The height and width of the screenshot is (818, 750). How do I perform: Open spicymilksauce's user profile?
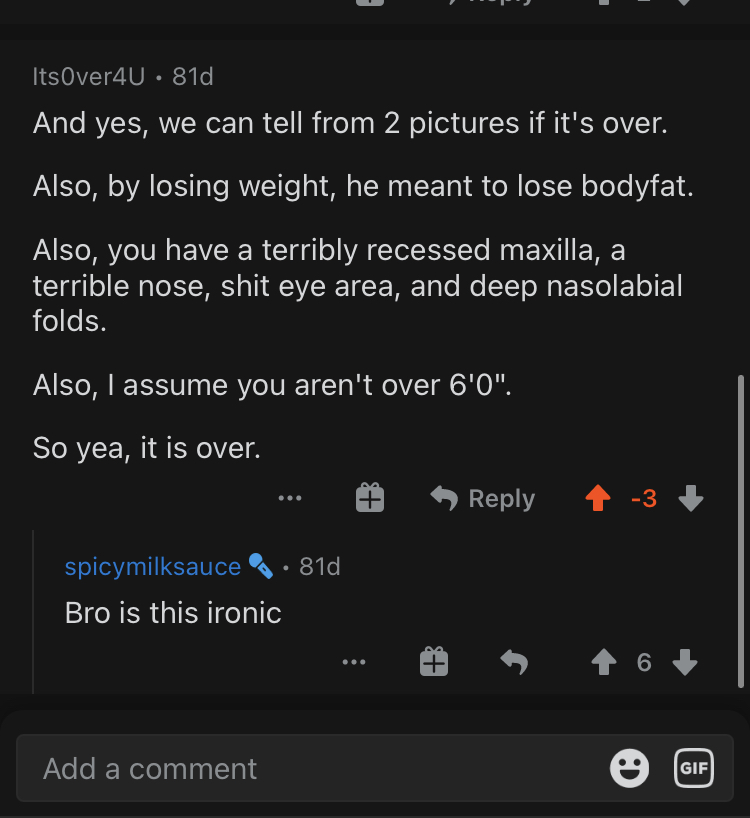coord(153,566)
